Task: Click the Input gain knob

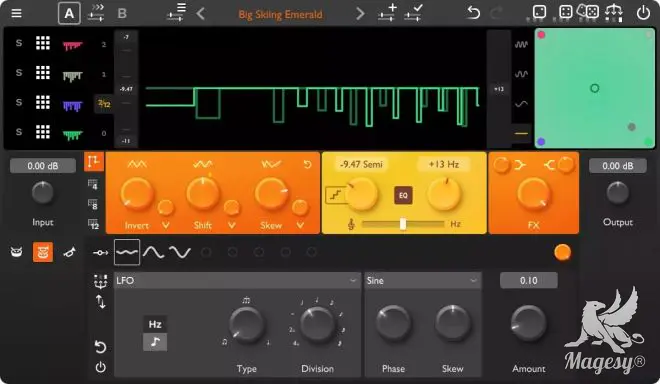Action: (43, 193)
